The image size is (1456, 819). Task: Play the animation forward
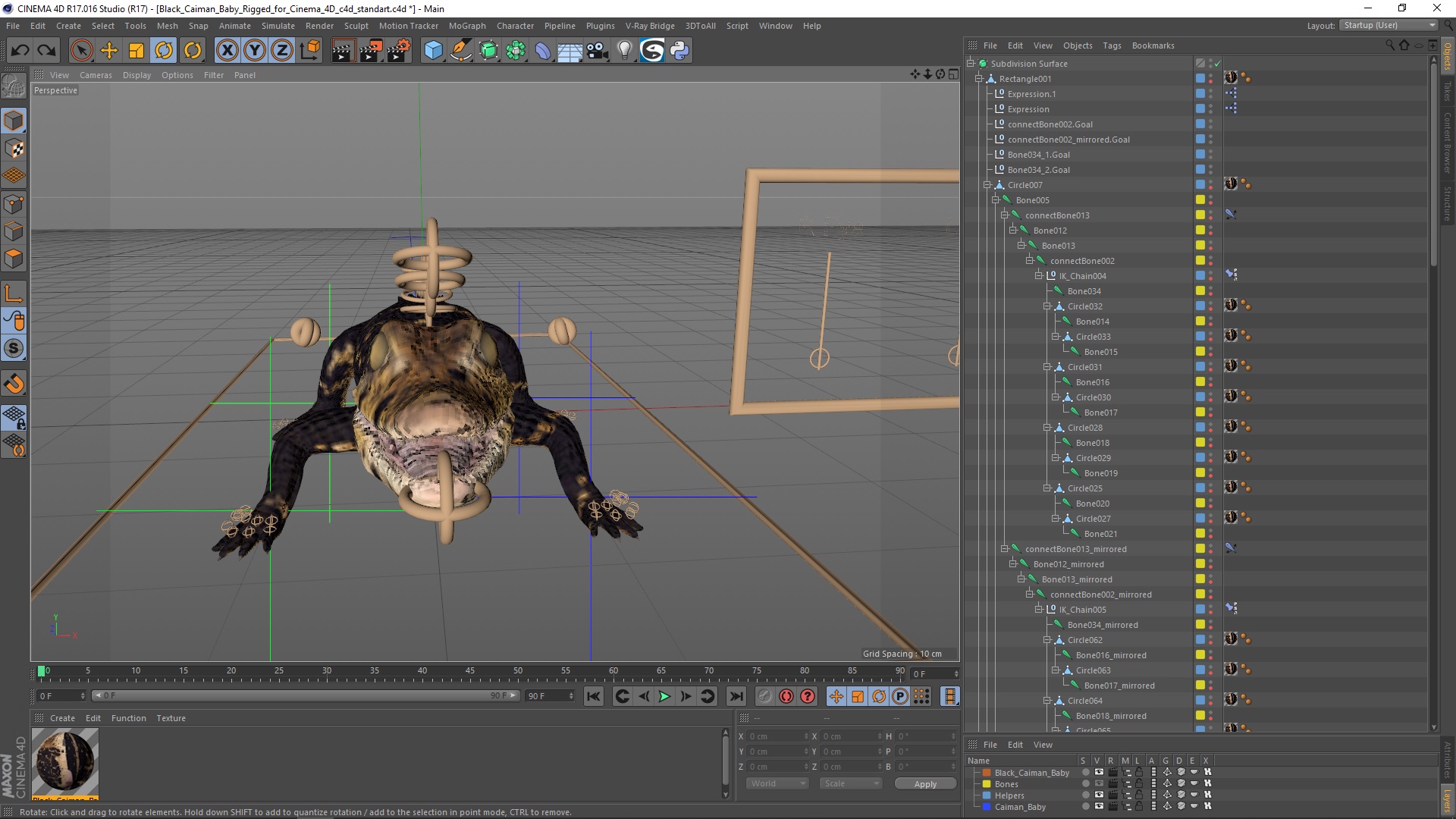pos(664,696)
